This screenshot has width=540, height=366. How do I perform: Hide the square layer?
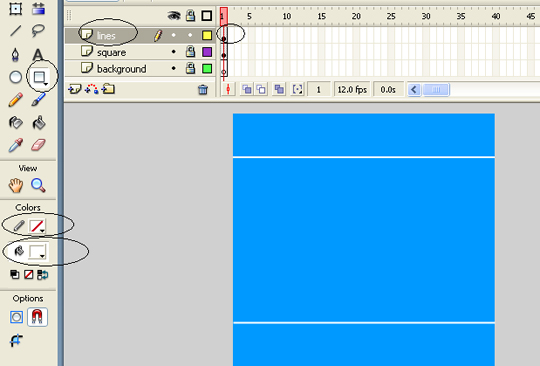click(x=174, y=52)
